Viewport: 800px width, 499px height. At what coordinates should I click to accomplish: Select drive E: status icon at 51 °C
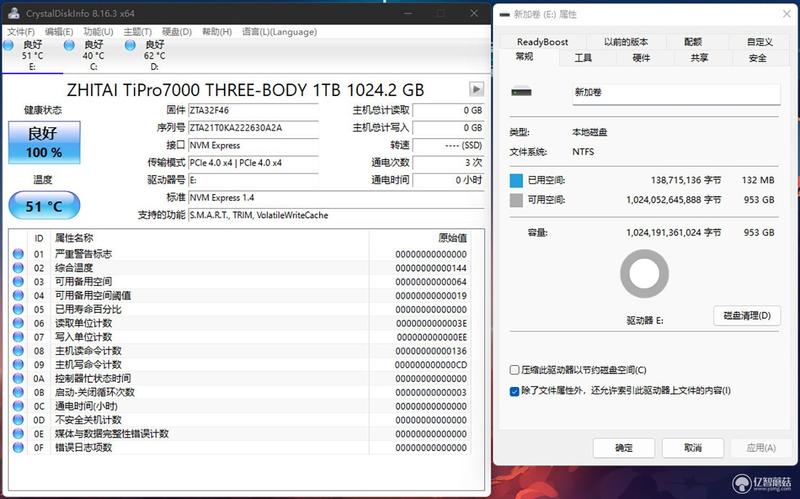coord(8,45)
